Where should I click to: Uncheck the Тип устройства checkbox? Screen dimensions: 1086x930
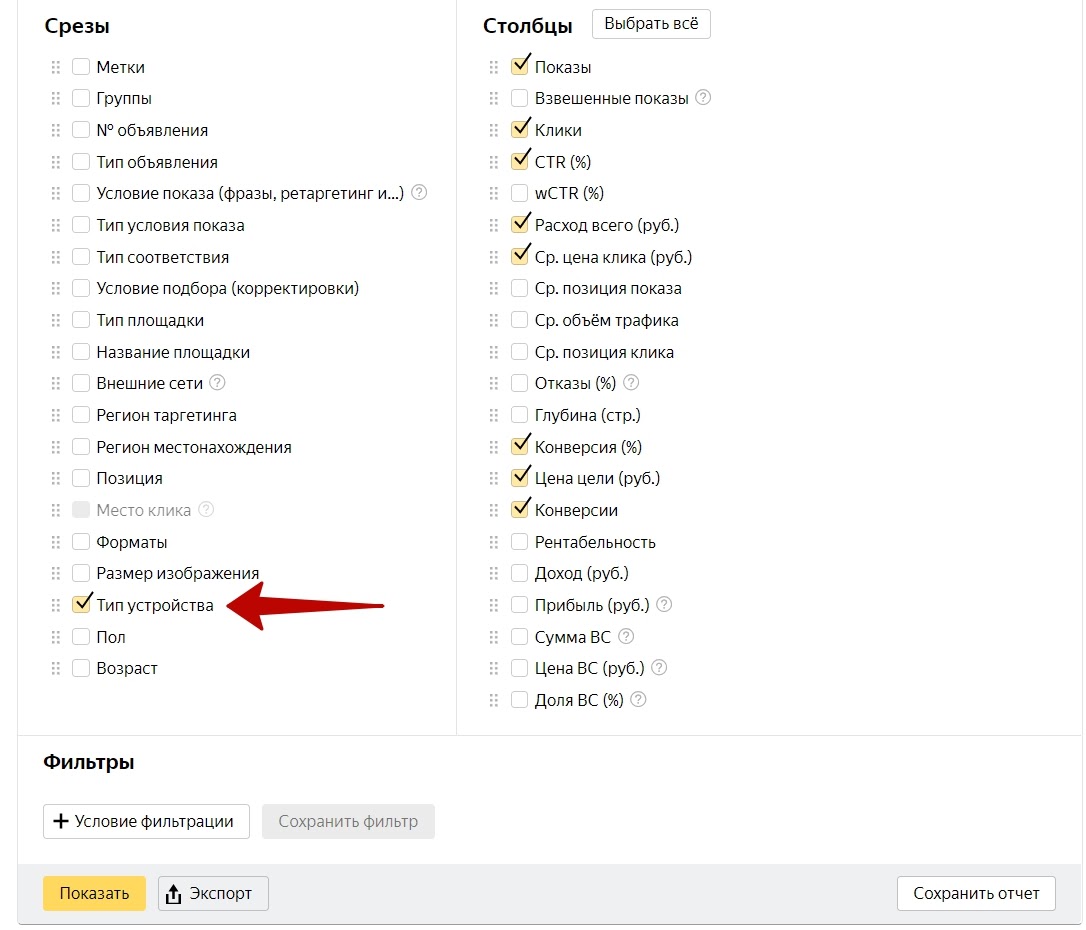pyautogui.click(x=81, y=605)
